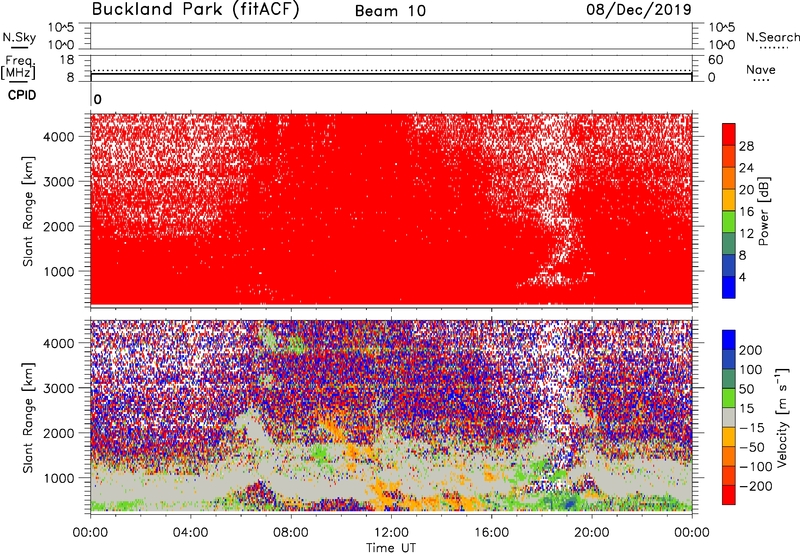Screen dimensions: 800x554
Task: Click the 'N.Sky' legend label
Action: click(x=19, y=37)
